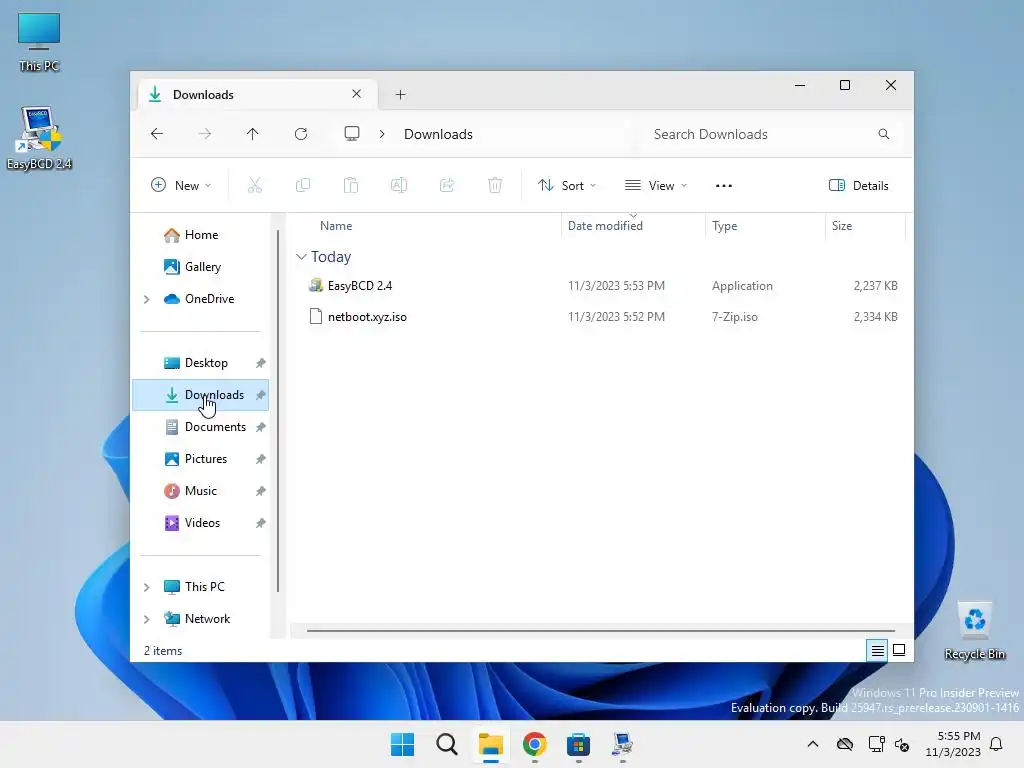The width and height of the screenshot is (1024, 768).
Task: Open Videos in navigation pane
Action: click(x=200, y=523)
